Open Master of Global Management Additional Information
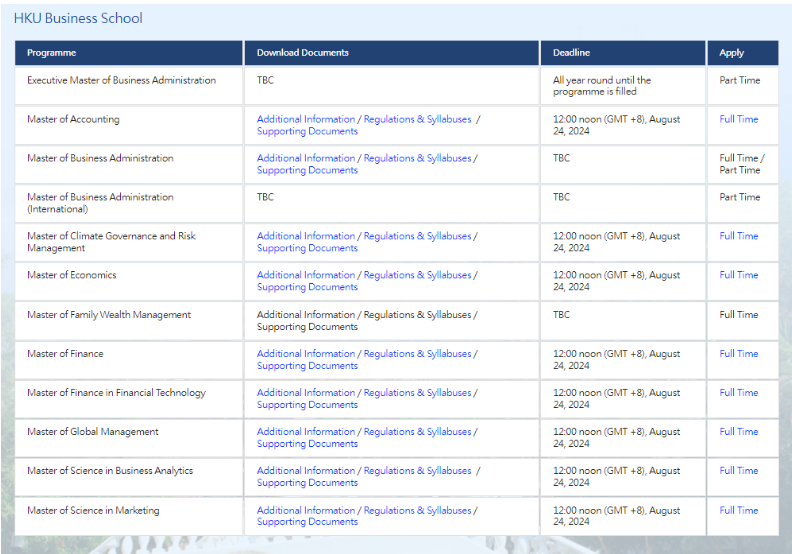The width and height of the screenshot is (792, 554). click(x=306, y=432)
